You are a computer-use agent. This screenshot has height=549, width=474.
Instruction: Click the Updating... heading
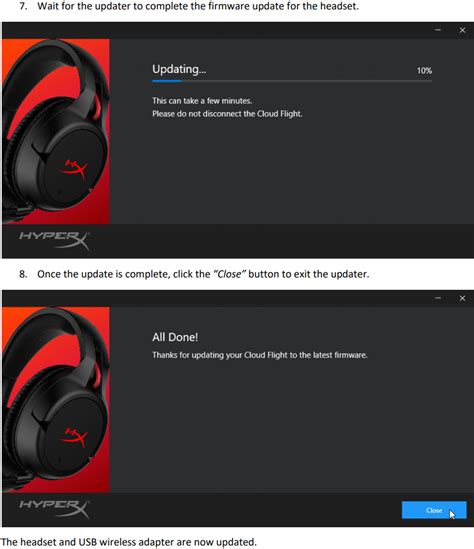[x=179, y=69]
